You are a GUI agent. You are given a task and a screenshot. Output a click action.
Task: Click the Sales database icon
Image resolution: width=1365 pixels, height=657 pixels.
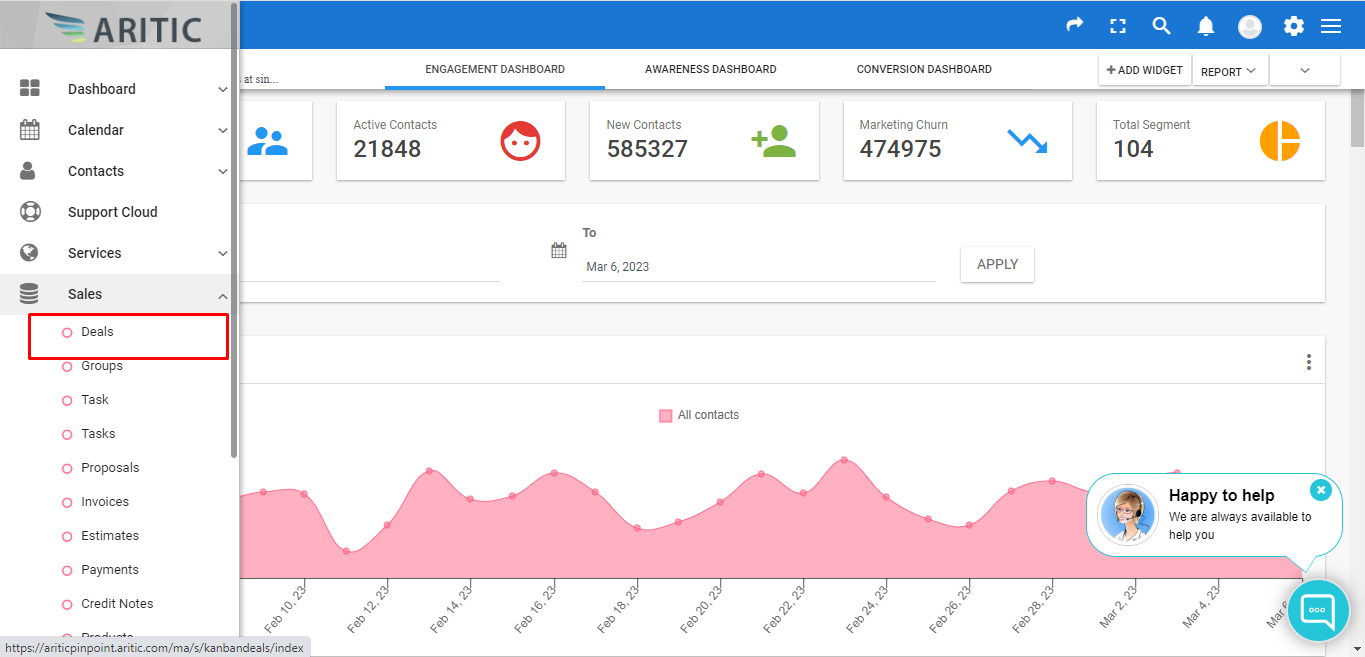point(29,294)
